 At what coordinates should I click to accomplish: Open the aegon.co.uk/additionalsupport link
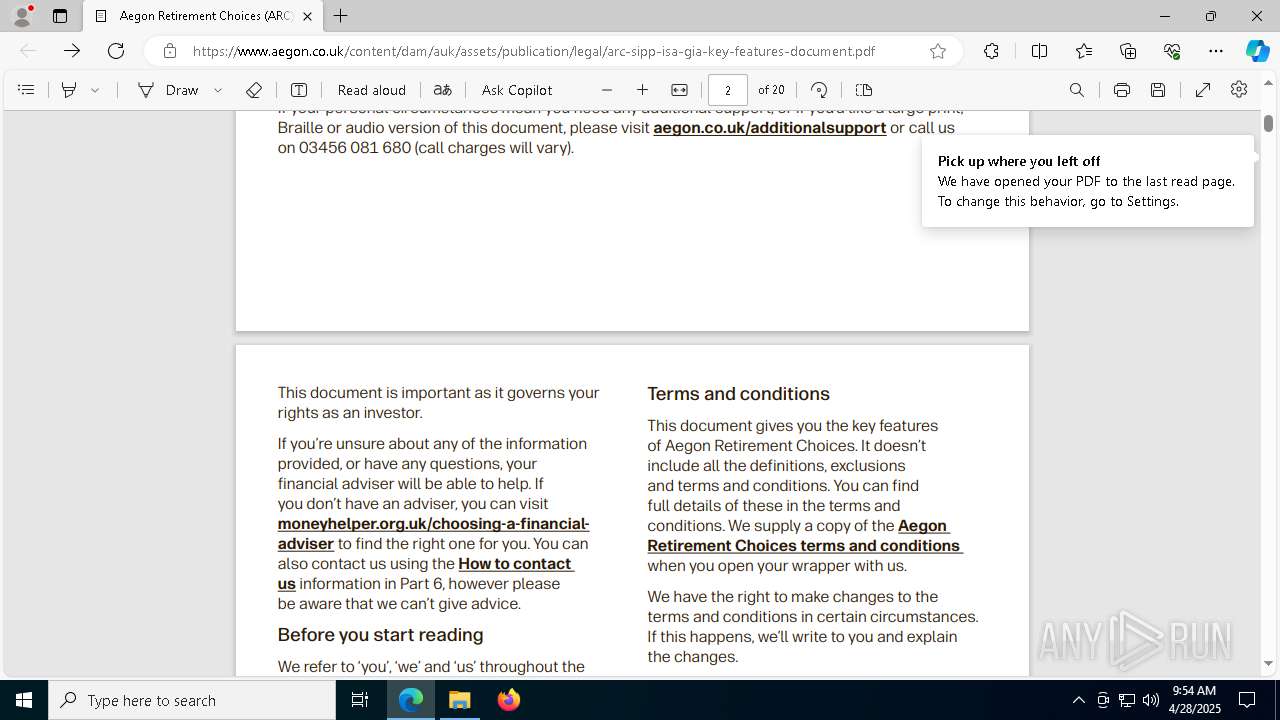[770, 128]
